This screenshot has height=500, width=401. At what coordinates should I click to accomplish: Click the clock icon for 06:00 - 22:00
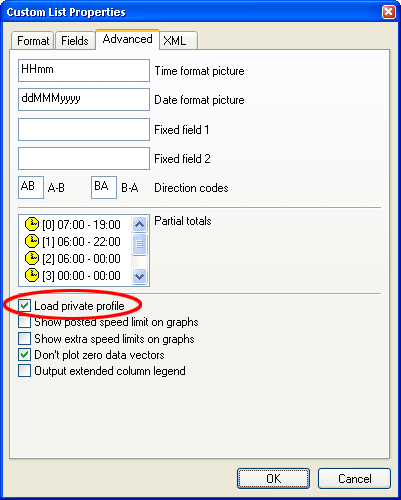click(x=32, y=241)
